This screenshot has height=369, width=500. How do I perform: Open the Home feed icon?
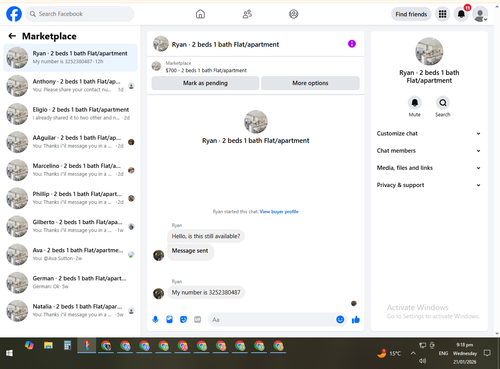point(200,14)
